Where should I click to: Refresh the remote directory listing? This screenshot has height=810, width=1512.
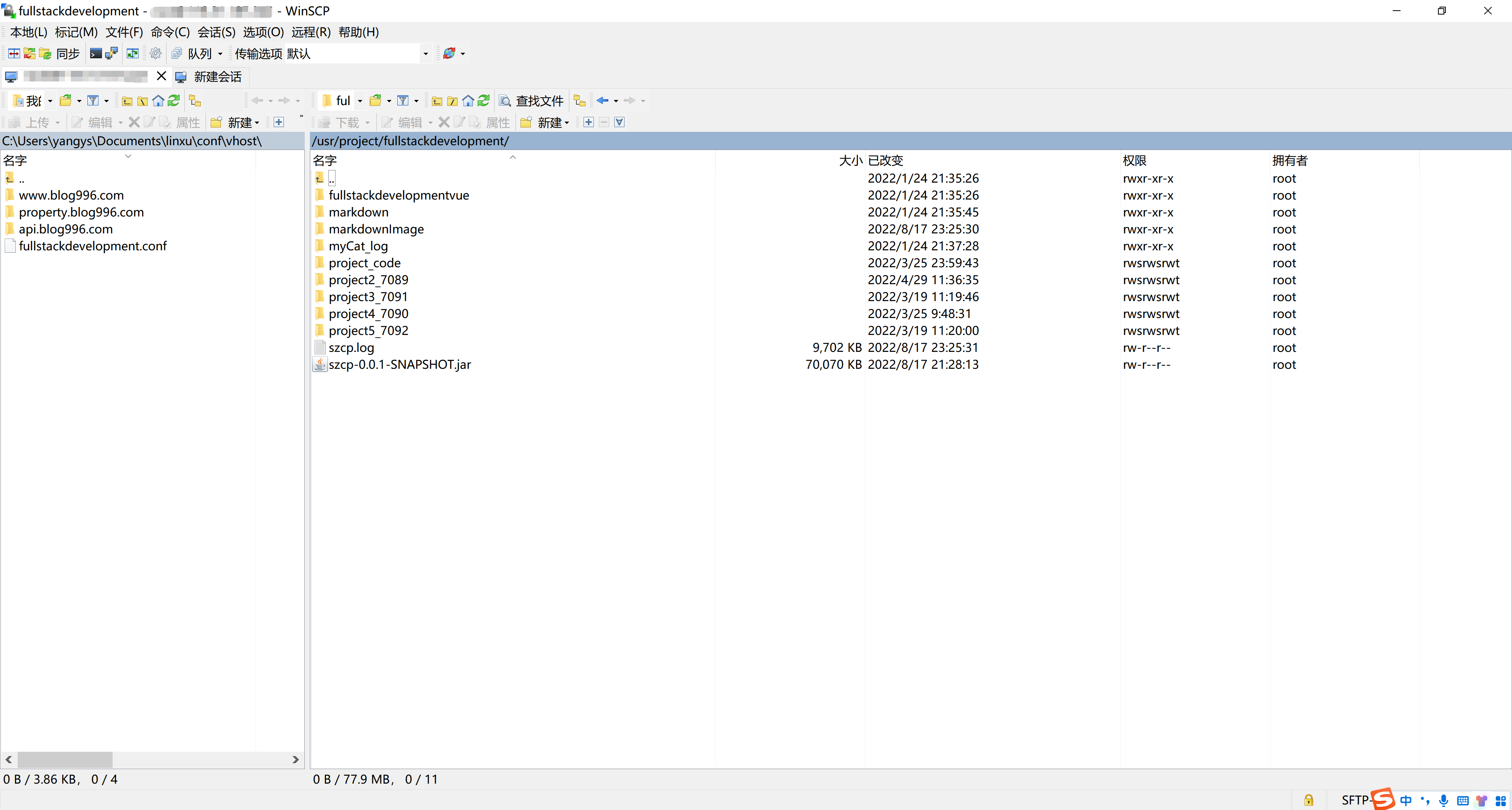tap(484, 101)
